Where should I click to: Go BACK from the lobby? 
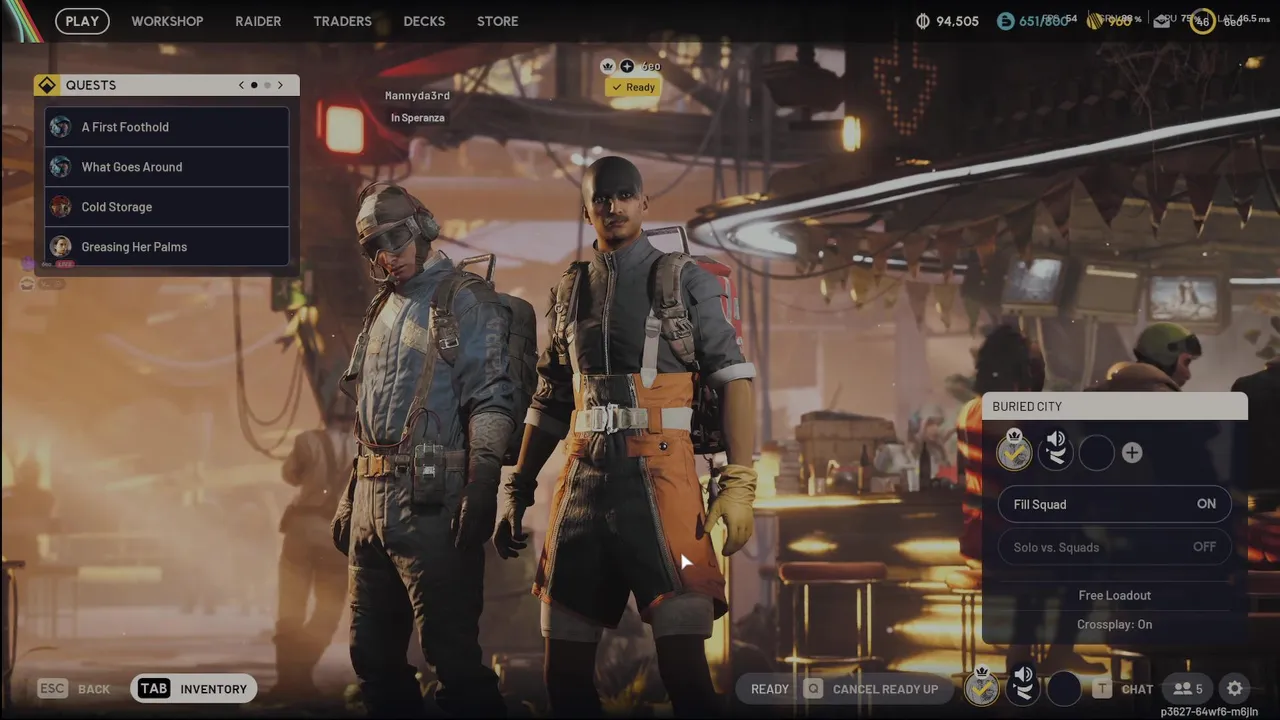(94, 689)
